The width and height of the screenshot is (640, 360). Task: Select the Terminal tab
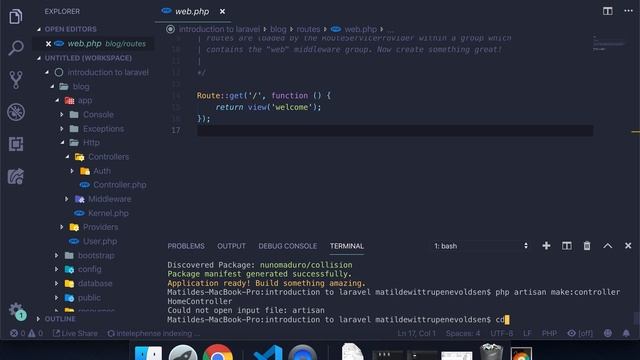pos(347,246)
